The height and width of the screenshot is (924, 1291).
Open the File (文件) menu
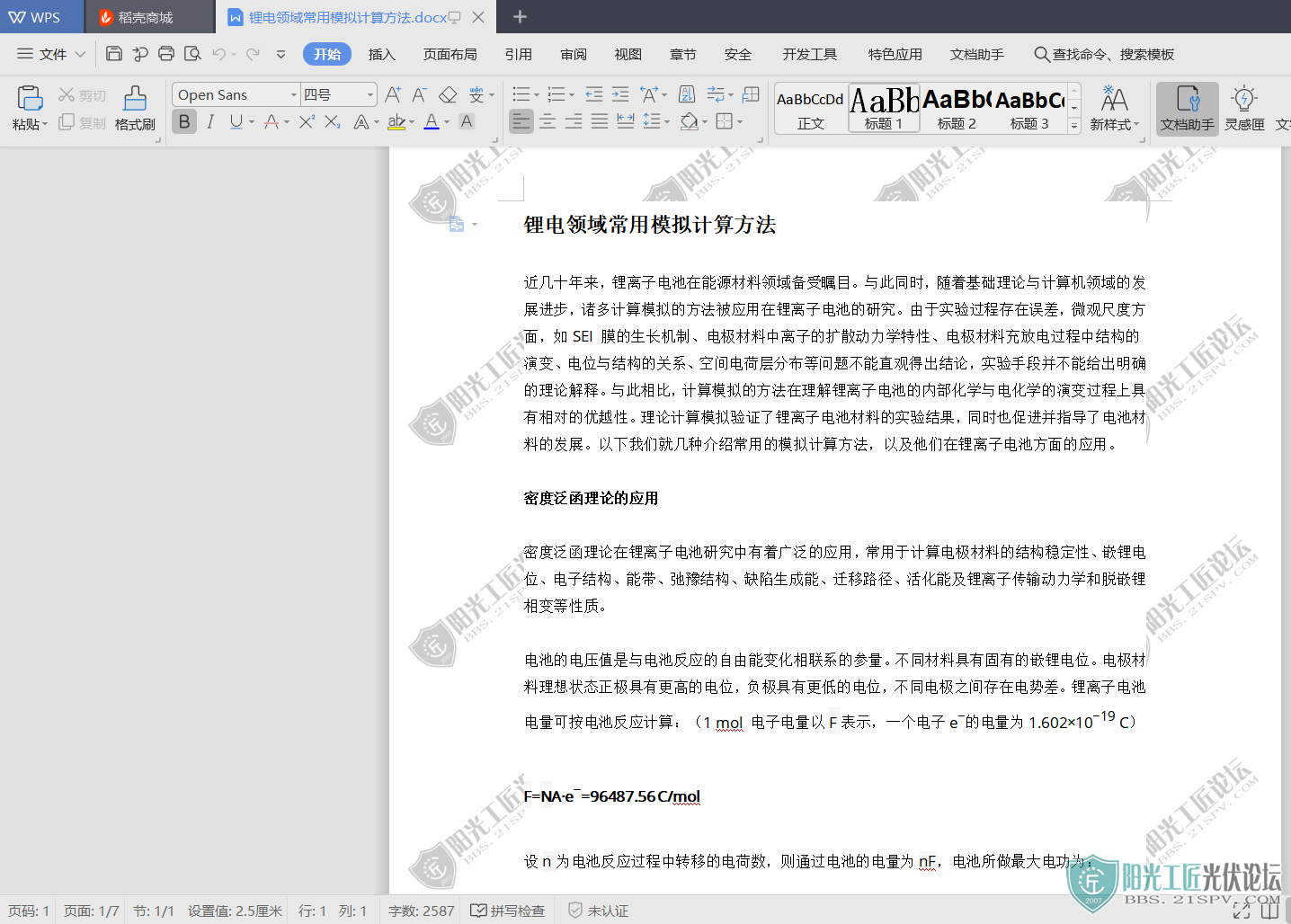[51, 54]
